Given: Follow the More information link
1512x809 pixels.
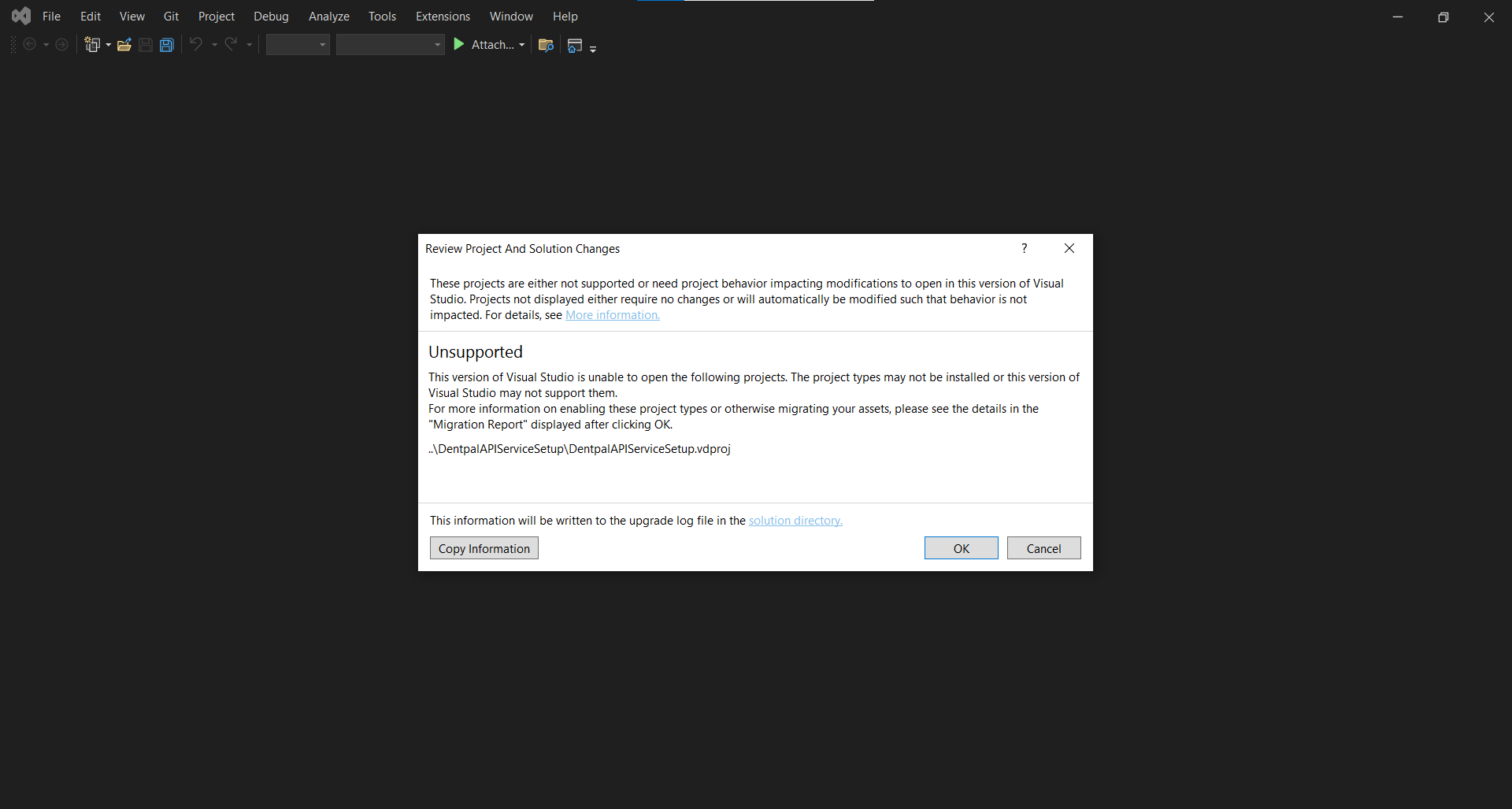Looking at the screenshot, I should [x=612, y=315].
